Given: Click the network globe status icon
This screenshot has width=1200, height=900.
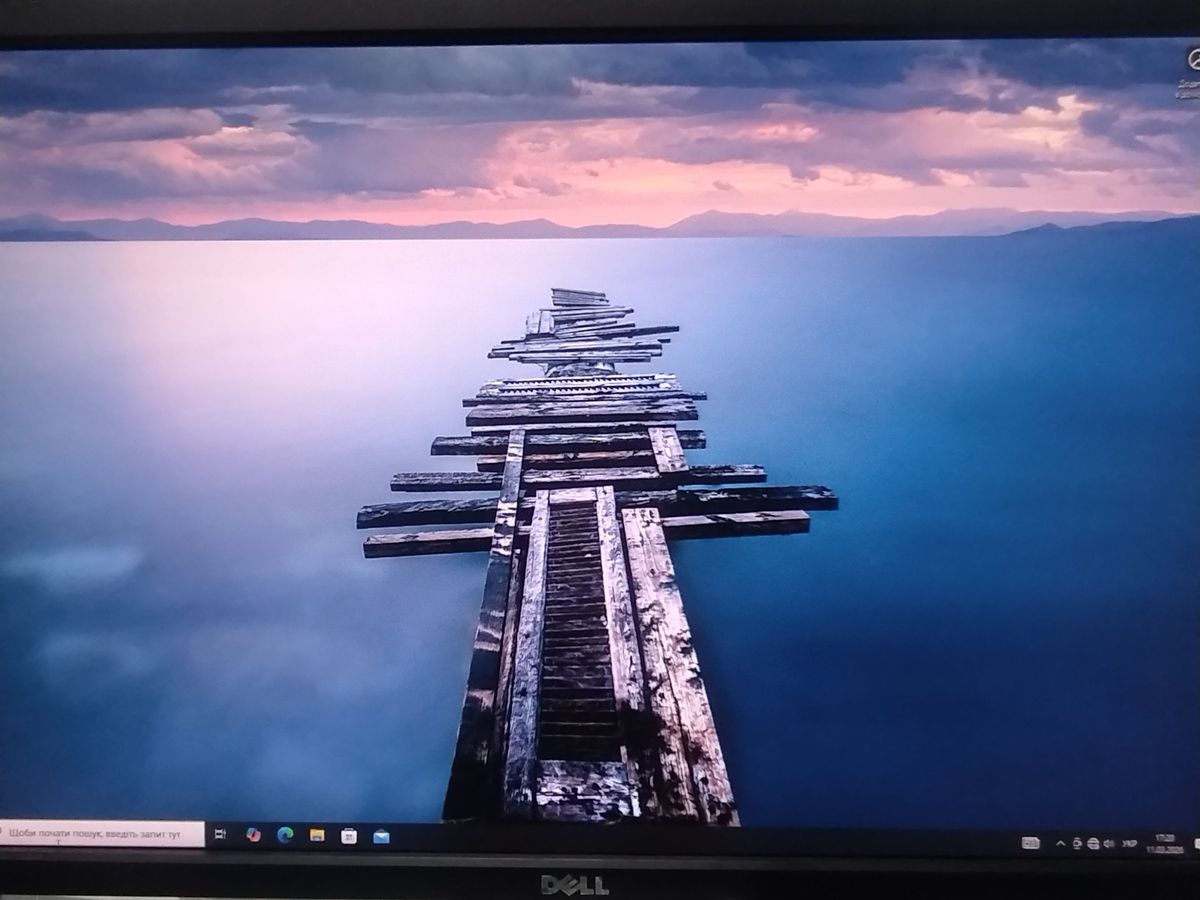Looking at the screenshot, I should [1095, 843].
